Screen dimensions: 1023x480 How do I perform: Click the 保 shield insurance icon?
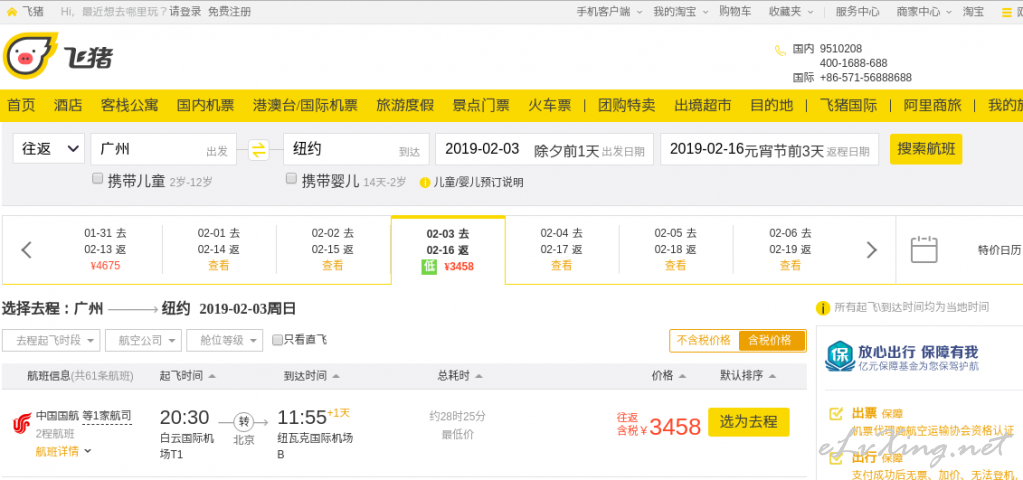coord(840,356)
